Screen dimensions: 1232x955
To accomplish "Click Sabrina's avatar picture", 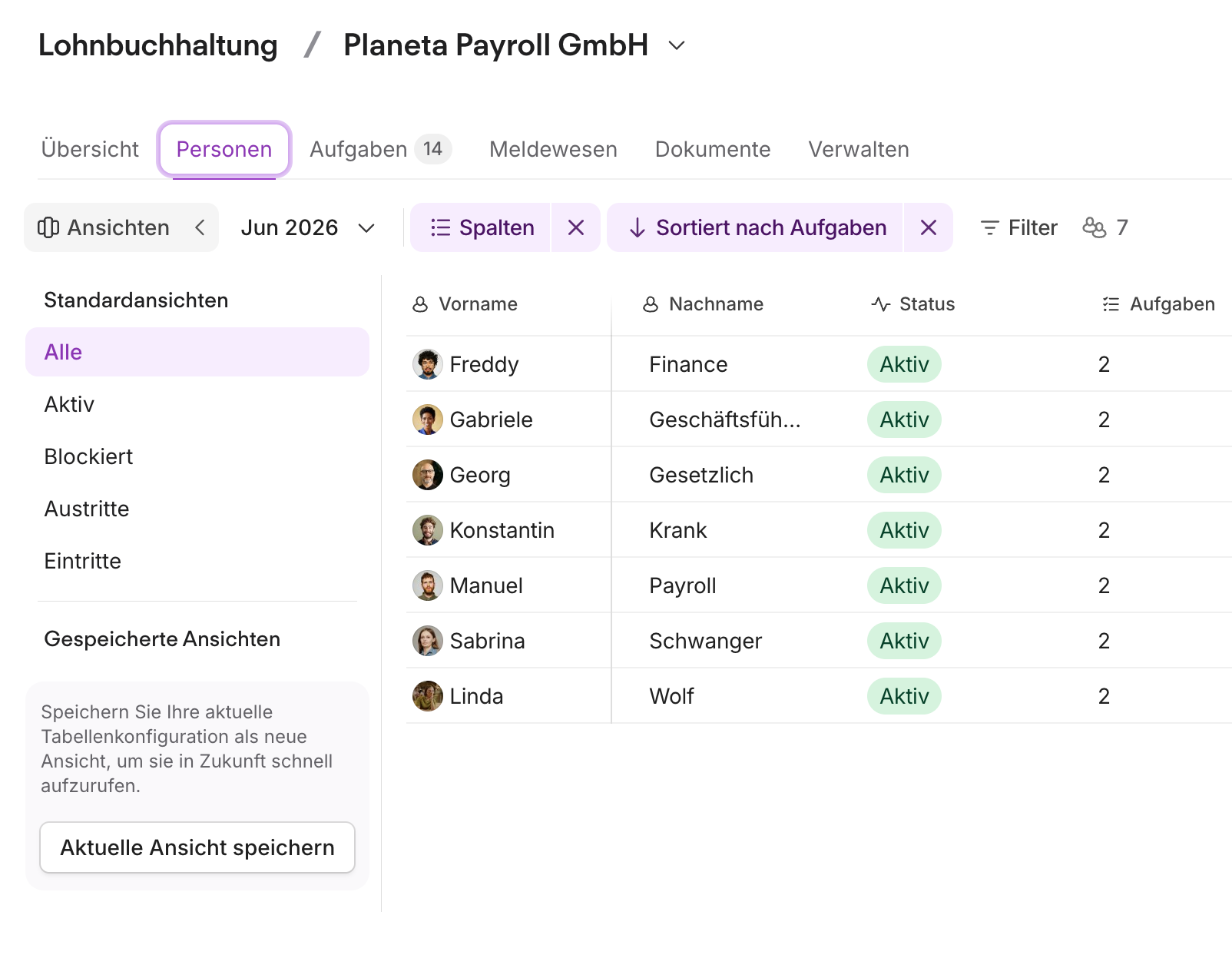I will [428, 641].
